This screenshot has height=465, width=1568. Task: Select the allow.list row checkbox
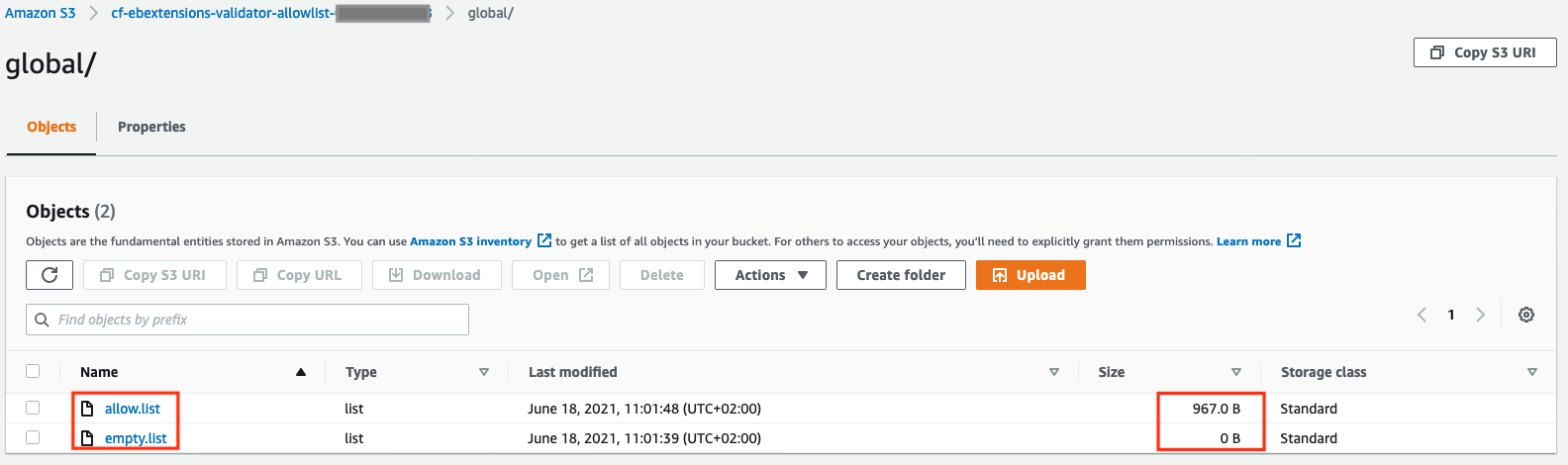tap(33, 408)
